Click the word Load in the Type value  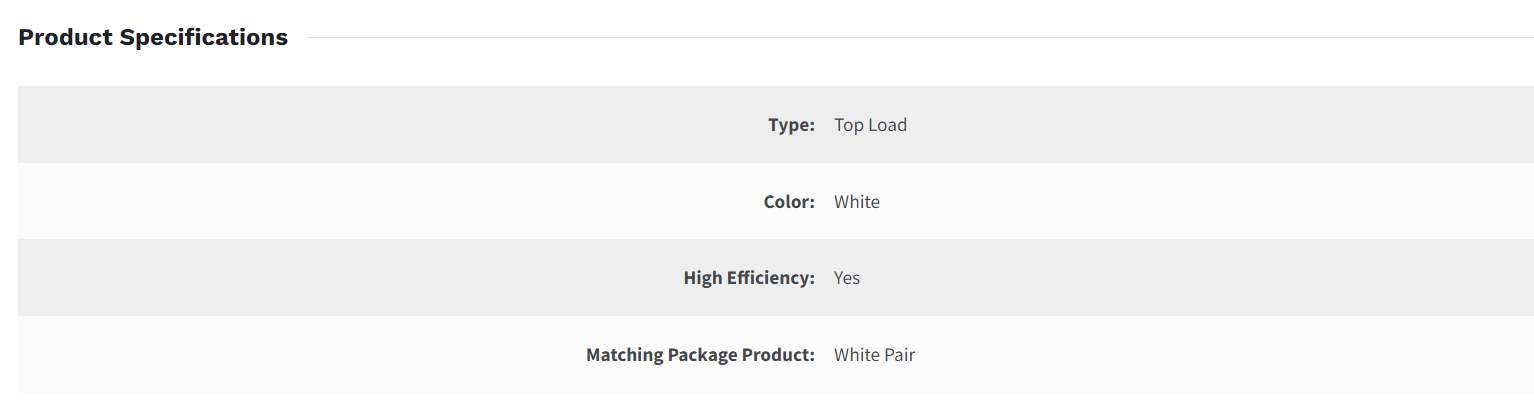[887, 125]
